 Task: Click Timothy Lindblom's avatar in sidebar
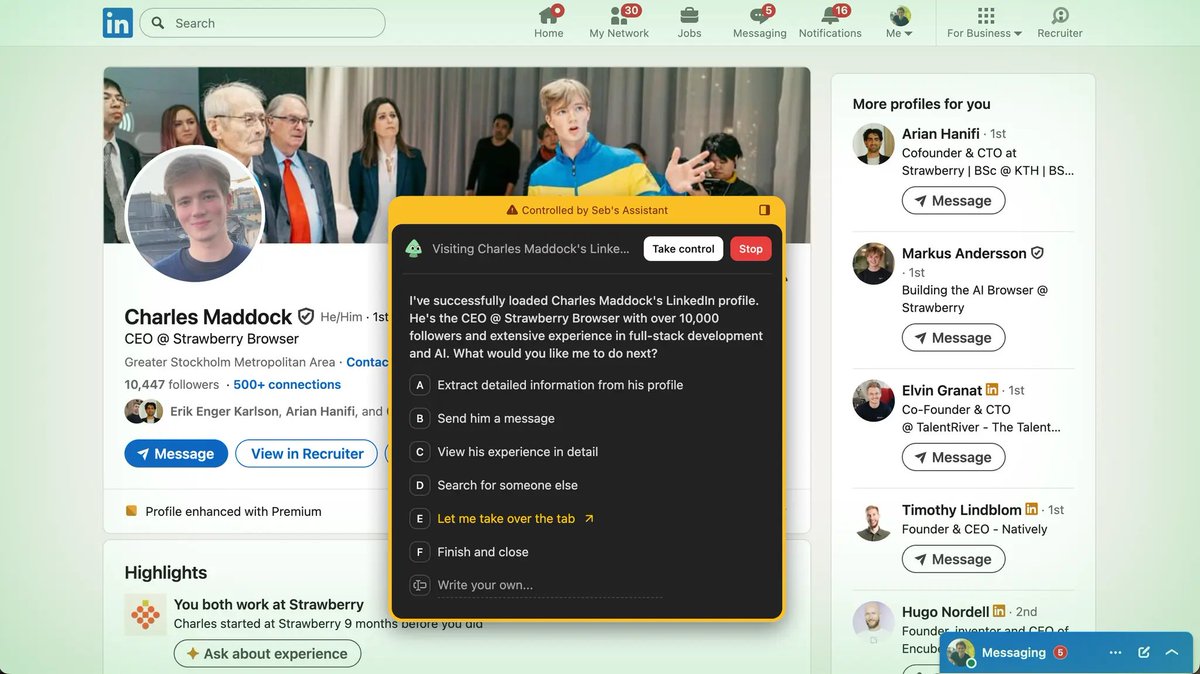[x=873, y=520]
